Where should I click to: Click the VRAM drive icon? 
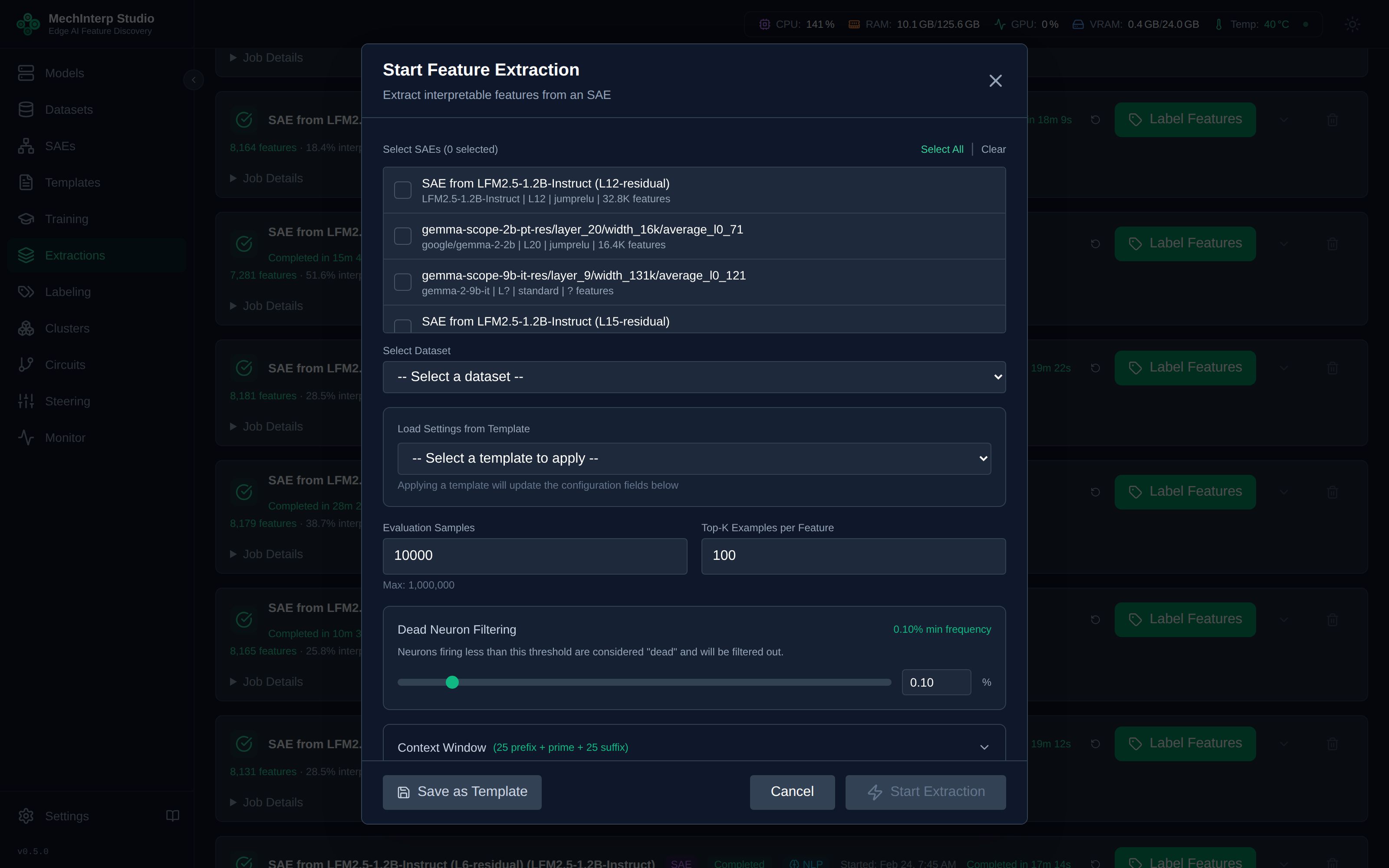[1078, 24]
